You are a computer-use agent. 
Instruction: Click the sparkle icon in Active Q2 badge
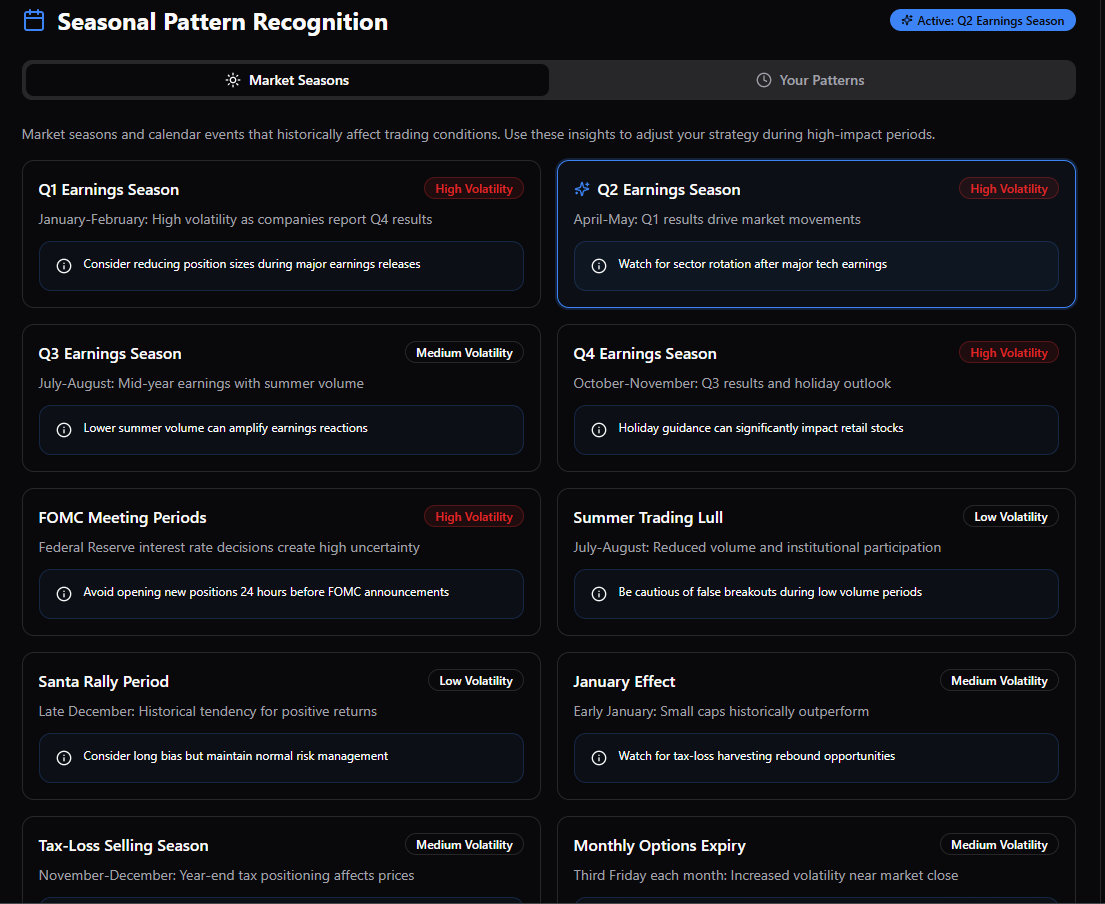pos(907,20)
